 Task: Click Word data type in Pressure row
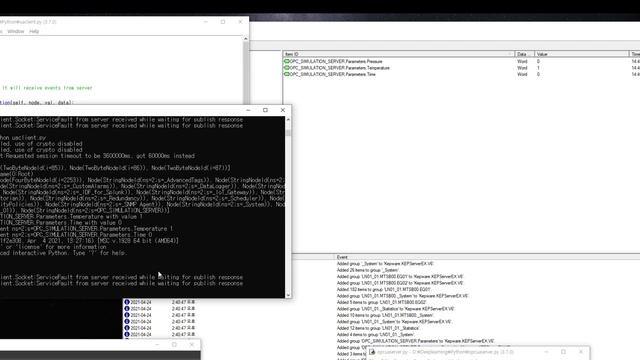pyautogui.click(x=522, y=61)
